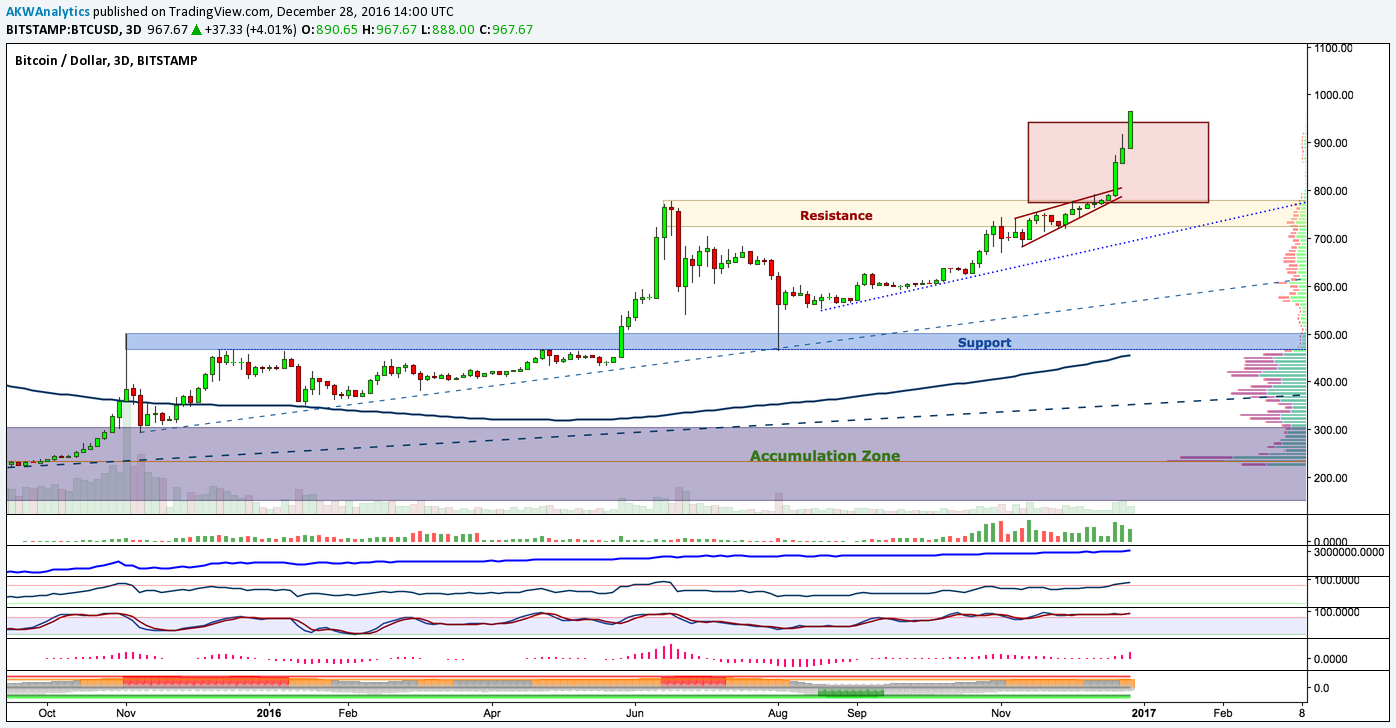Click the 2017 label on the time axis
The width and height of the screenshot is (1396, 728).
tap(1144, 714)
